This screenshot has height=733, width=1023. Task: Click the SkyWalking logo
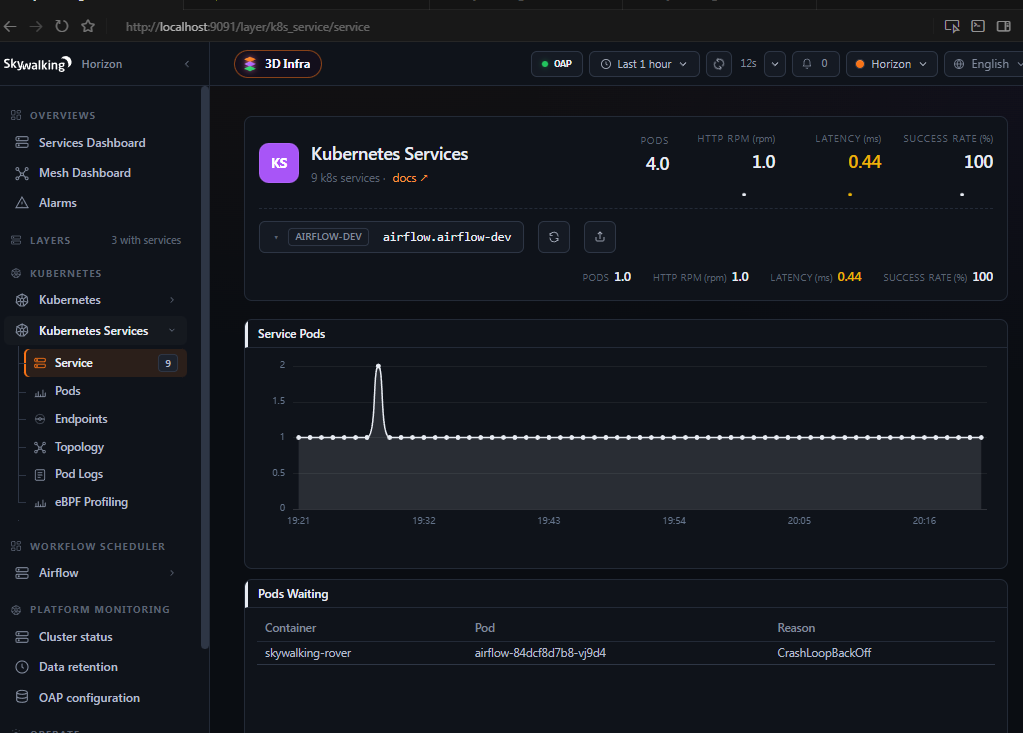pyautogui.click(x=37, y=64)
